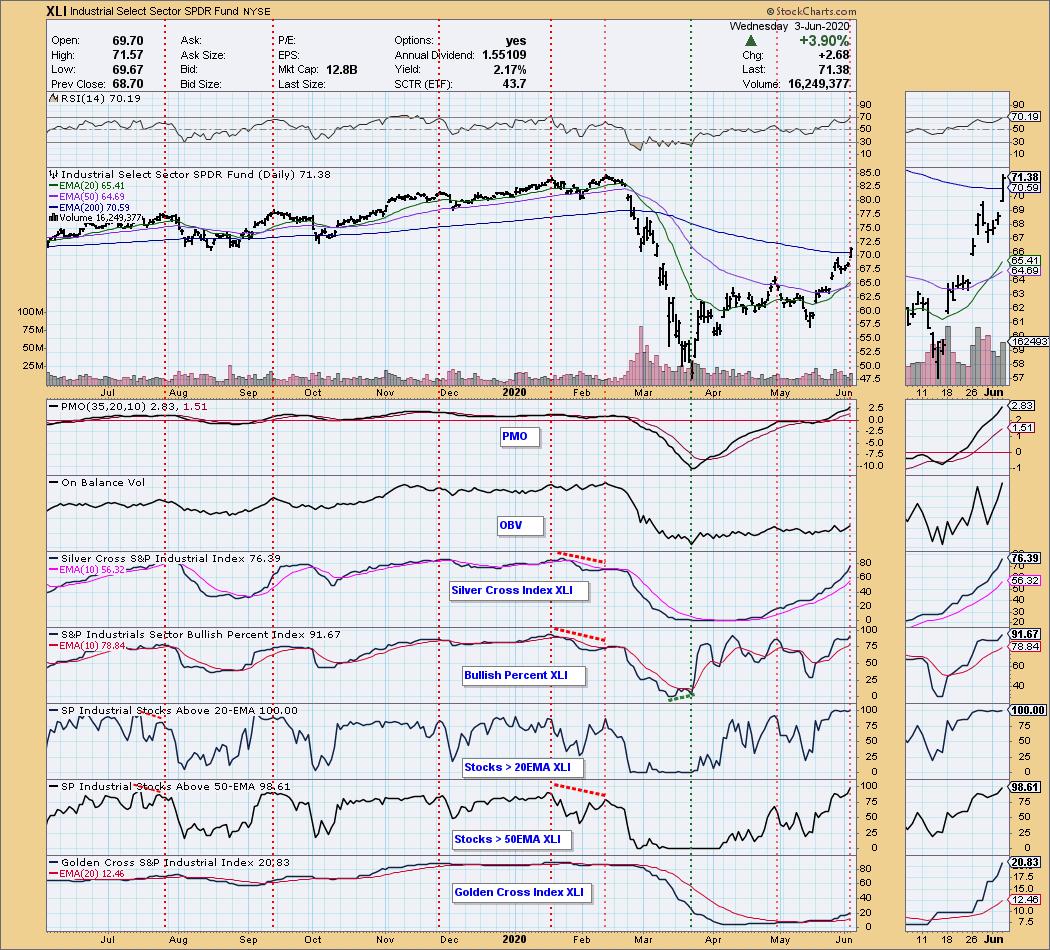Click the Annual Dividend value 1.55109
This screenshot has height=950, width=1050.
point(503,56)
